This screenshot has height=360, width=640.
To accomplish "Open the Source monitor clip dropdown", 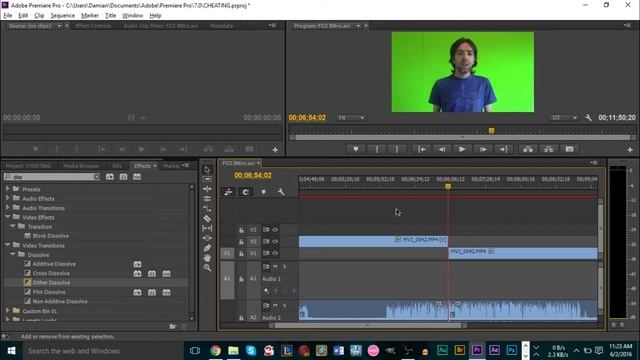I will pyautogui.click(x=59, y=26).
